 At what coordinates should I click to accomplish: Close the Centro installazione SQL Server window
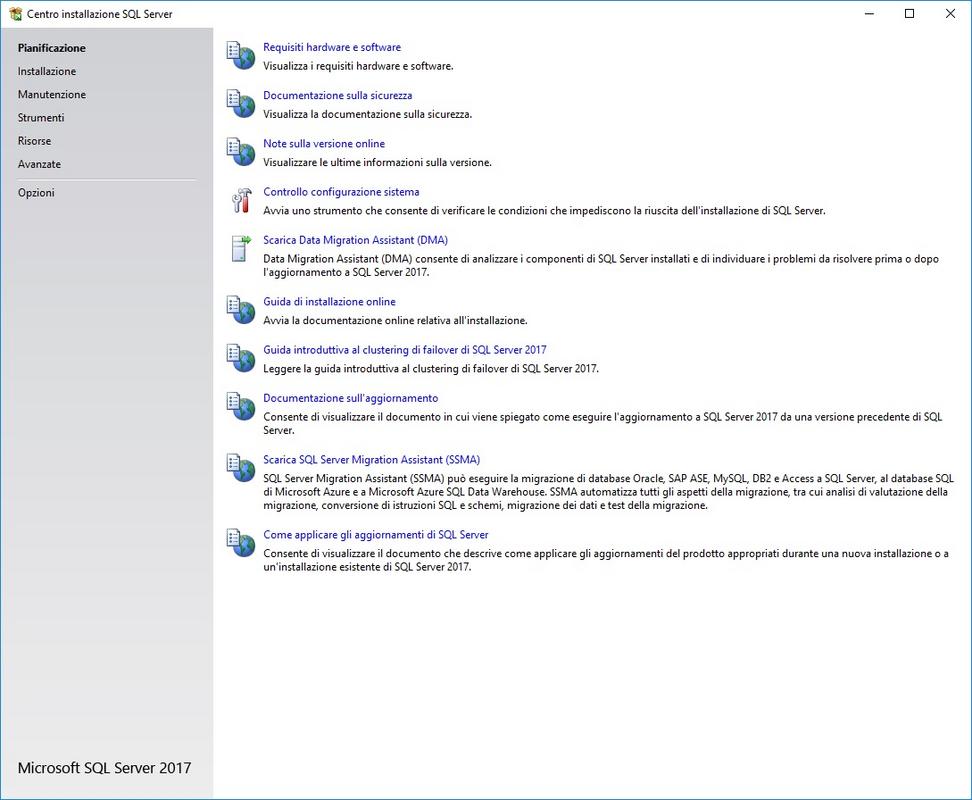pos(950,14)
